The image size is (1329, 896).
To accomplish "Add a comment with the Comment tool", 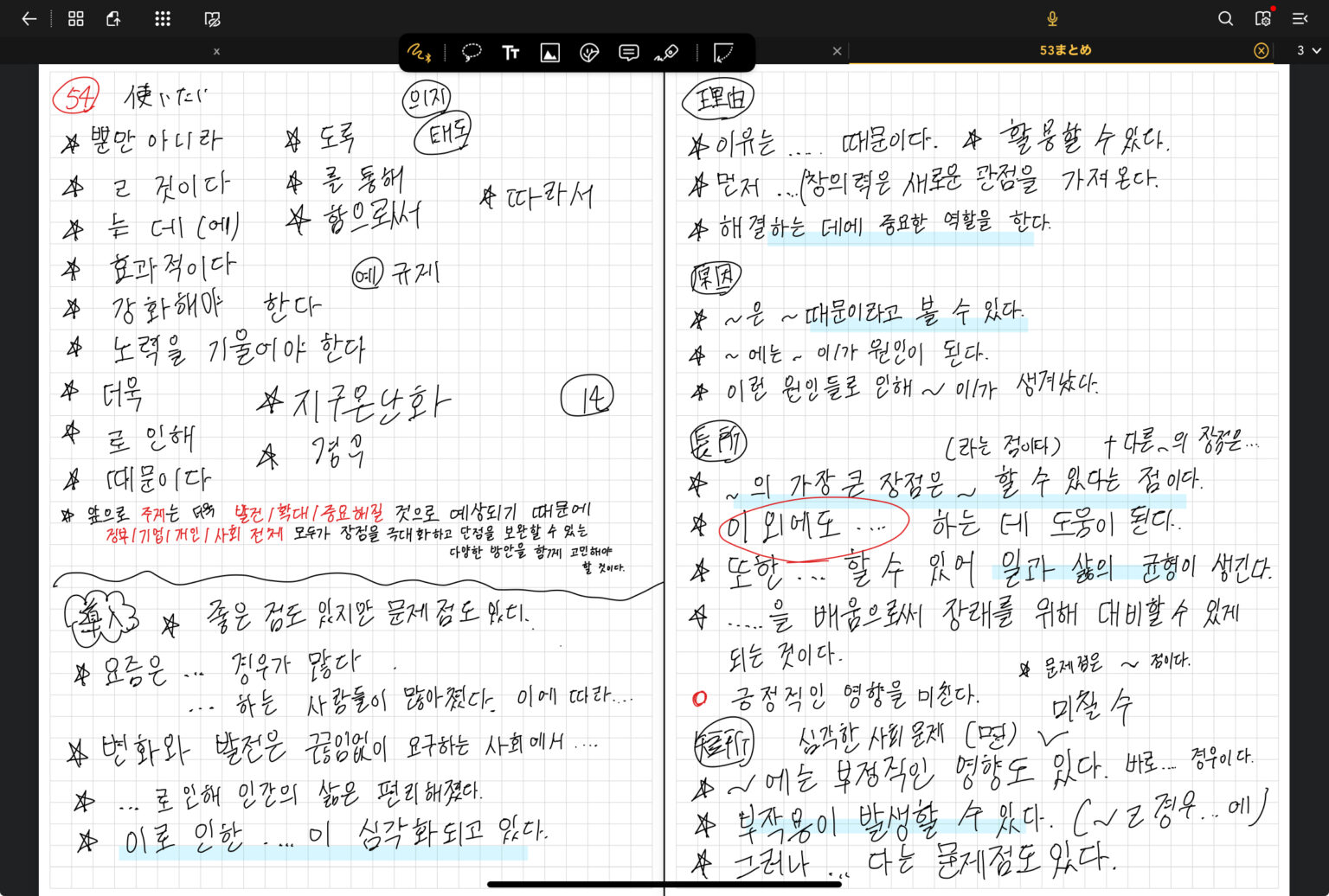I will [x=629, y=52].
